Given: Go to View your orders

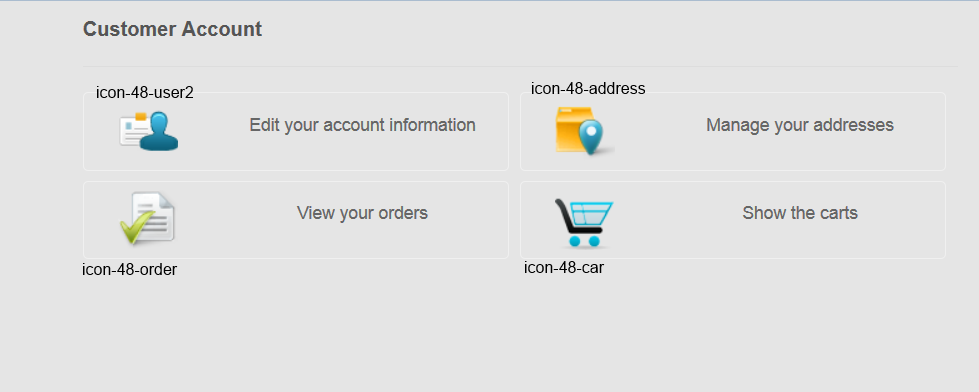Looking at the screenshot, I should coord(362,213).
